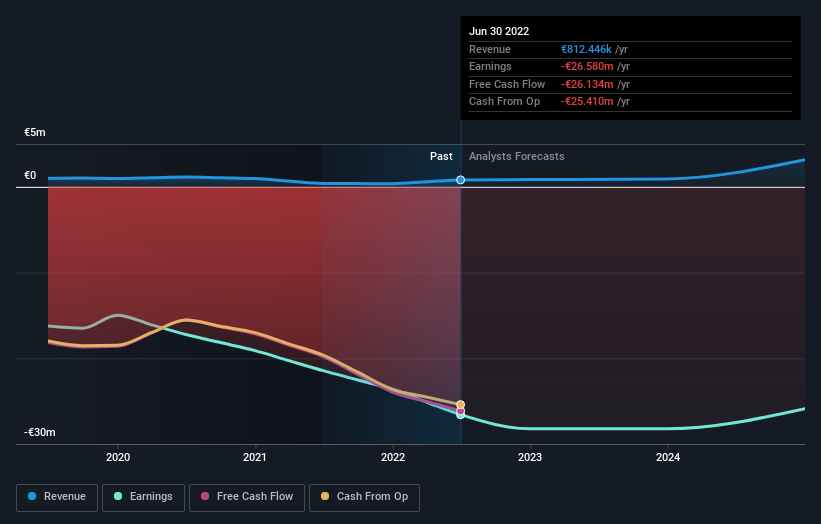Viewport: 821px width, 524px height.
Task: Select the 2021 x-axis label
Action: [254, 457]
